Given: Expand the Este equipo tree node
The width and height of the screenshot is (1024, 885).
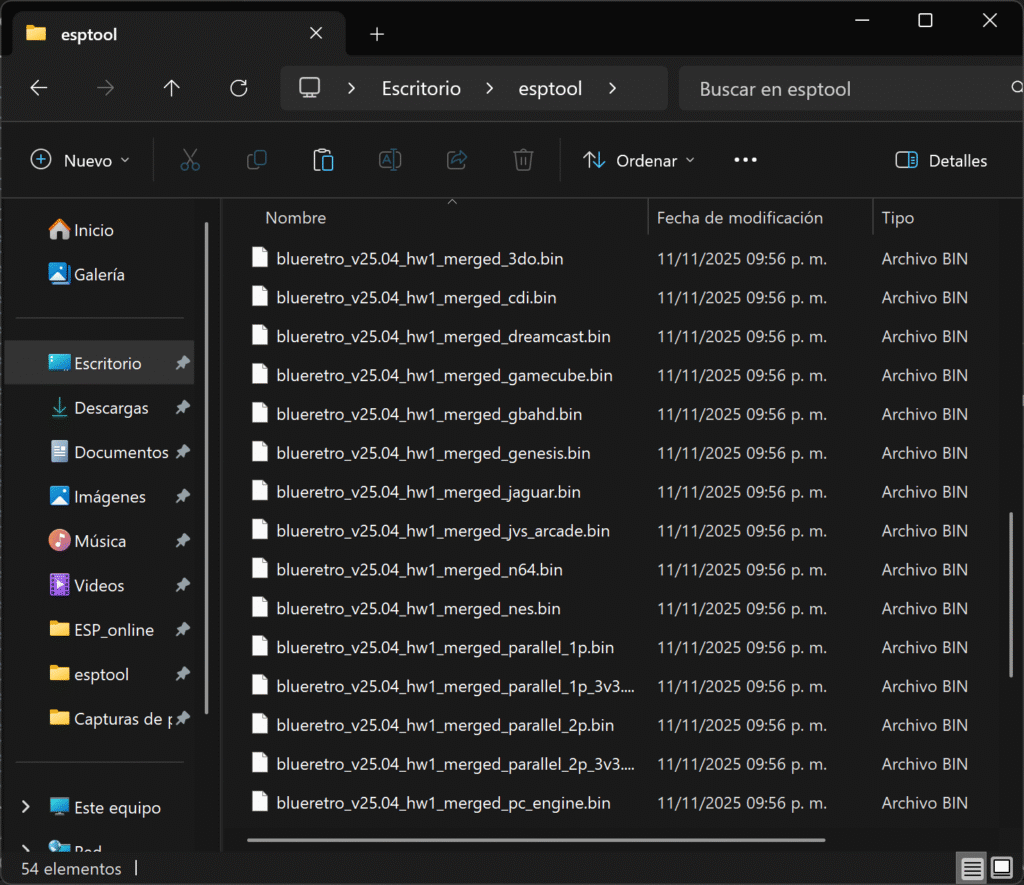Looking at the screenshot, I should [27, 807].
